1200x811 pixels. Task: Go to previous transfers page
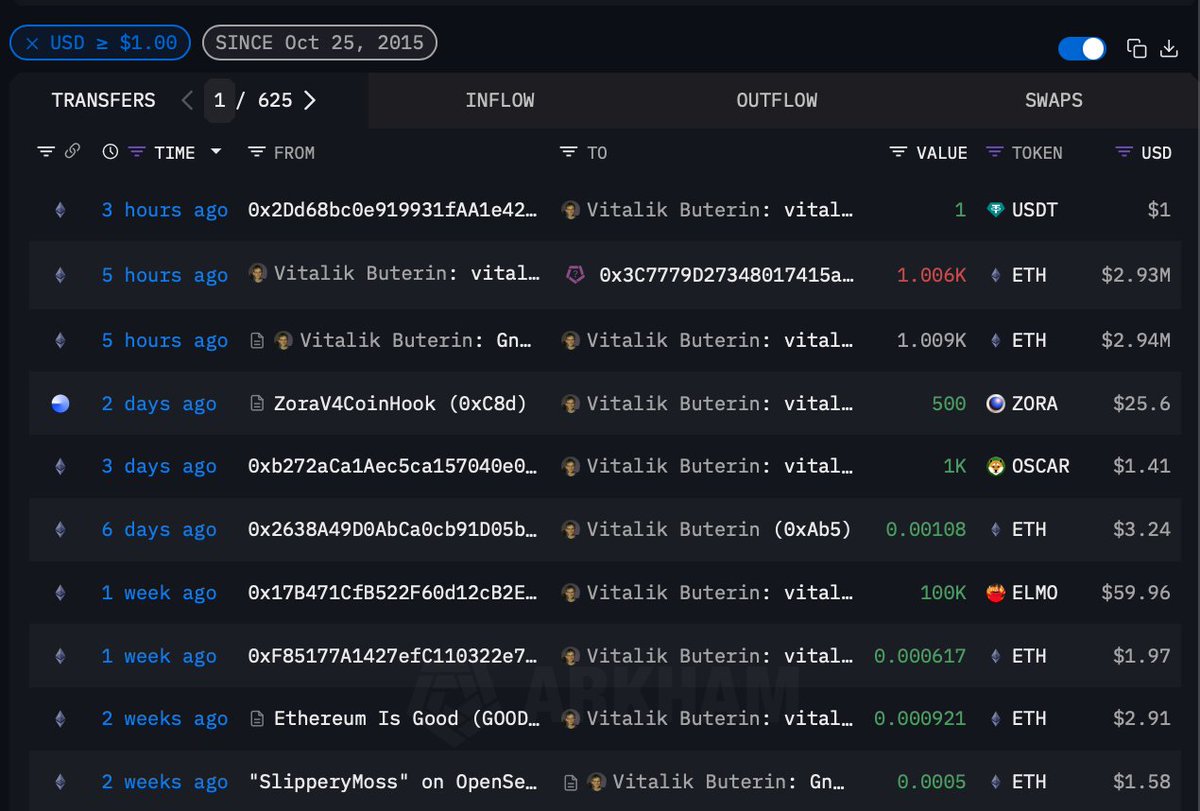pos(187,100)
